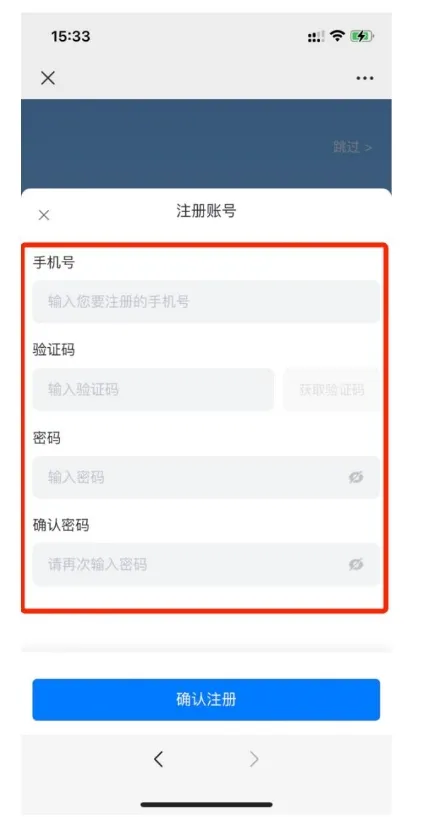Screen dimensions: 434x817
Task: Tap the blue 确认注册 button
Action: click(x=206, y=699)
